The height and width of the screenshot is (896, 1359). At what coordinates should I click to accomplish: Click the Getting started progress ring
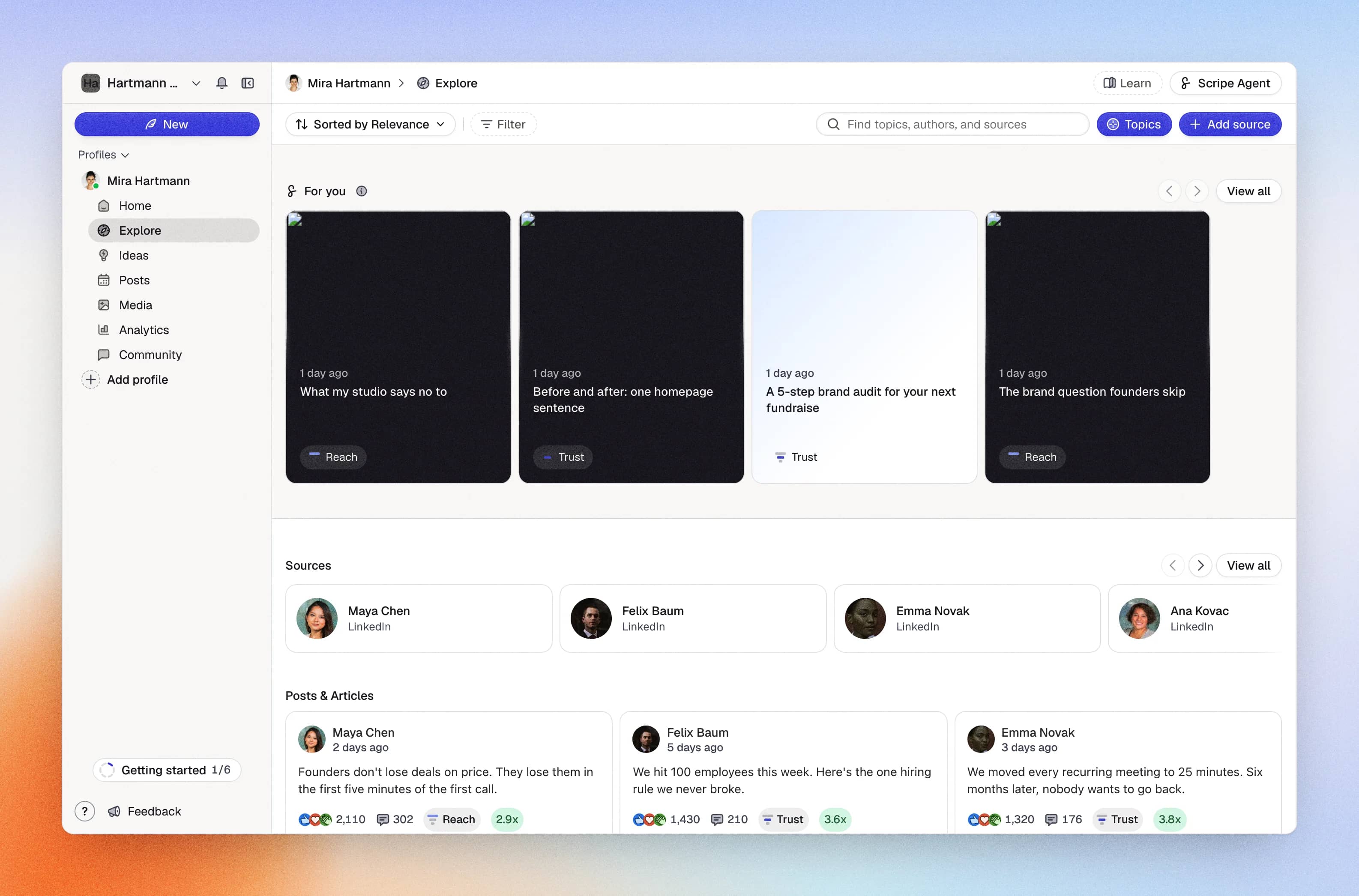[x=107, y=770]
